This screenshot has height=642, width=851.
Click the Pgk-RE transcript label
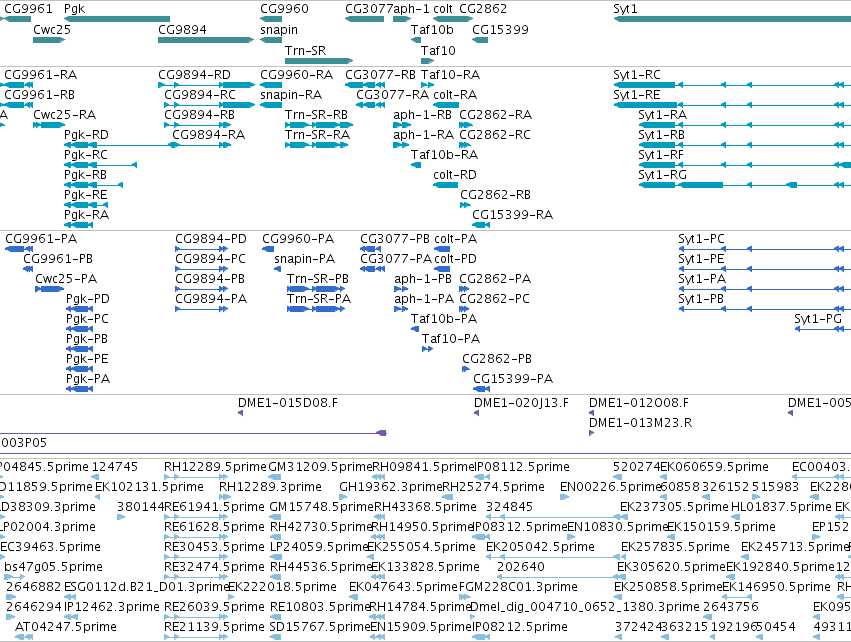click(86, 195)
